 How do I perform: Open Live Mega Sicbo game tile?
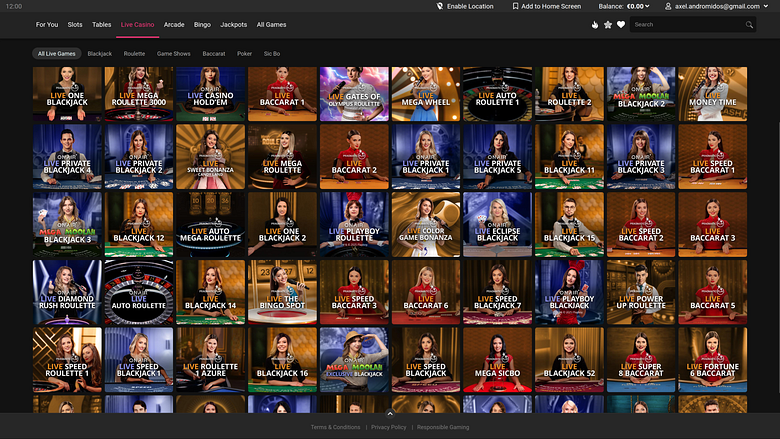[497, 359]
